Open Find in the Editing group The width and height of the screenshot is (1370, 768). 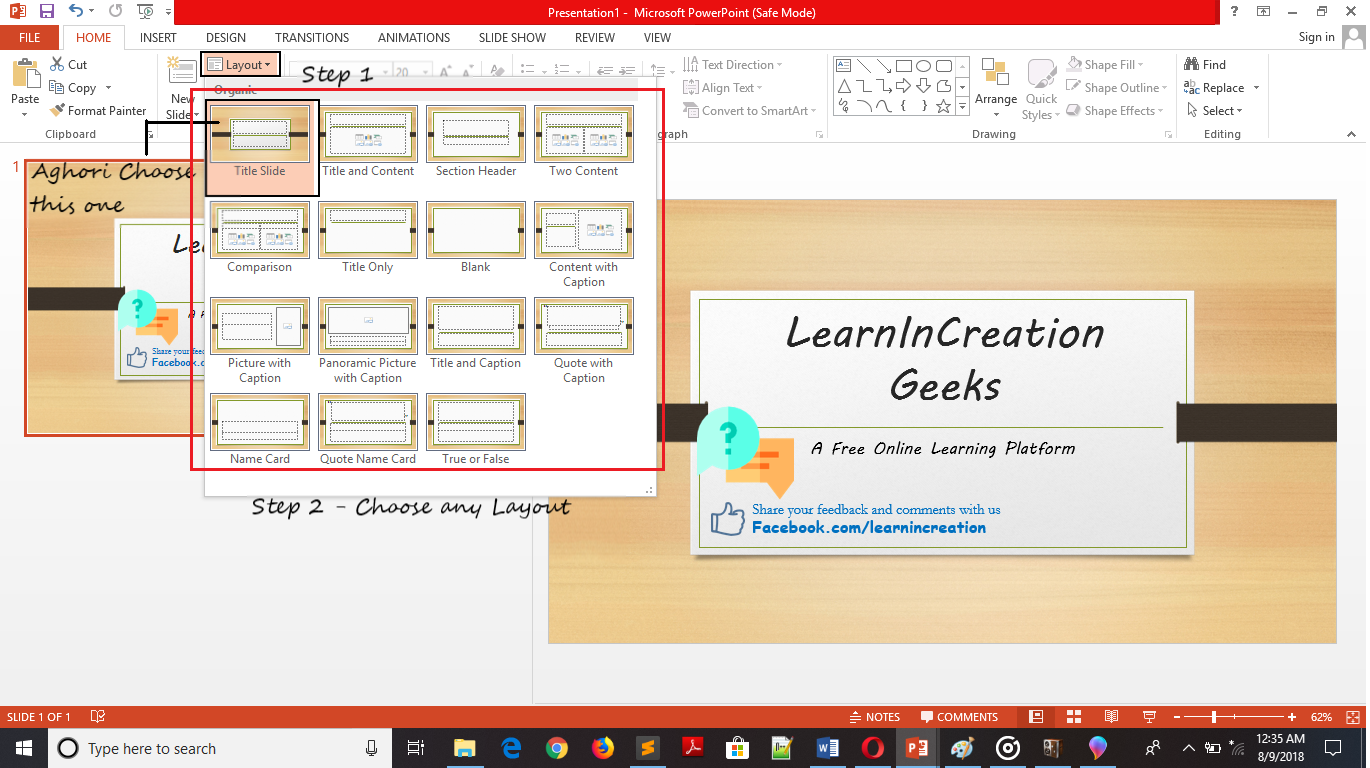point(1205,65)
